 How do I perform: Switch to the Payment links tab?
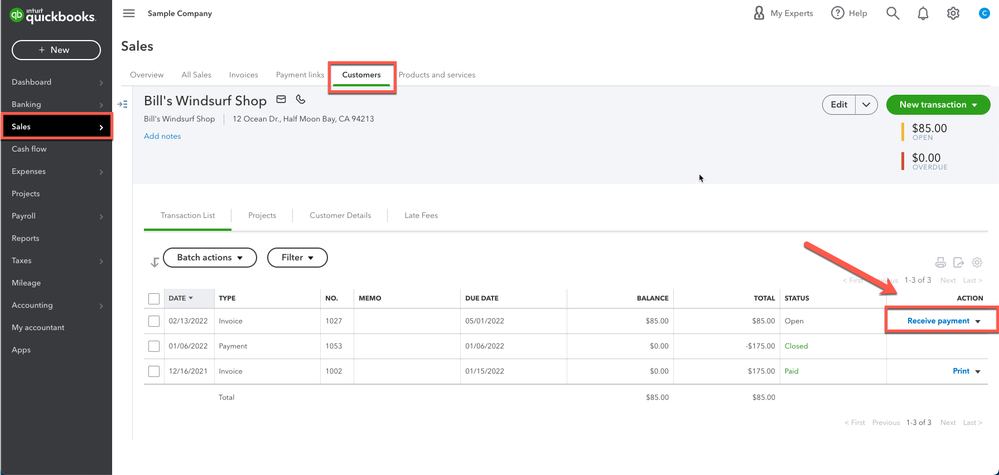299,75
